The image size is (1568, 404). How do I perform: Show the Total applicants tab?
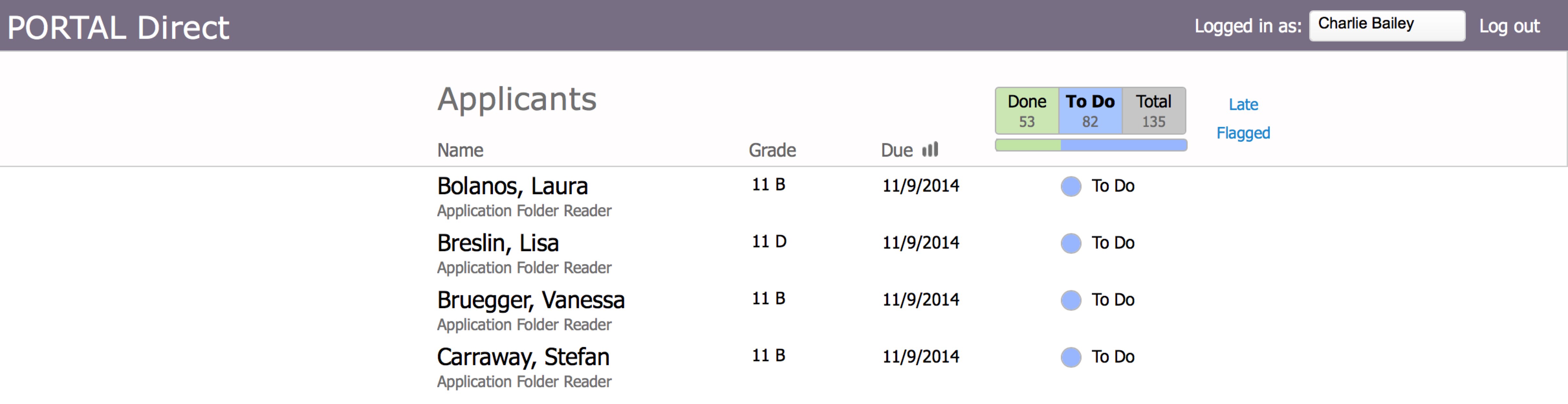pyautogui.click(x=1153, y=111)
